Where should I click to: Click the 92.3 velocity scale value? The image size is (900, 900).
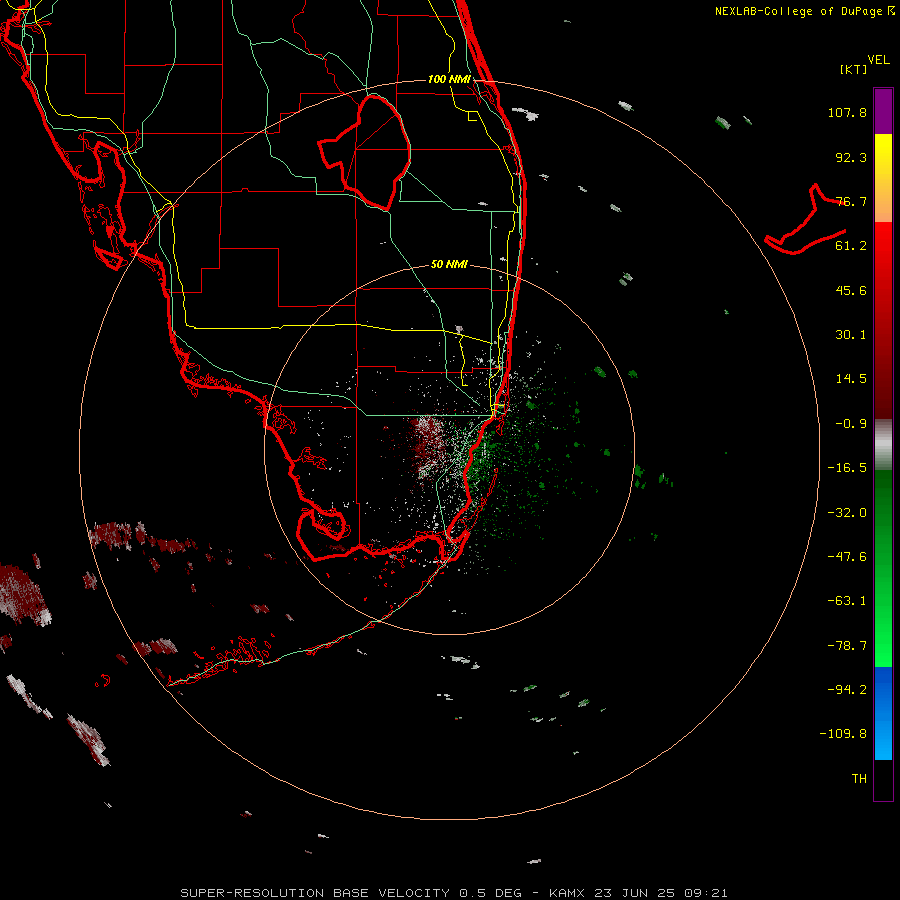pyautogui.click(x=851, y=157)
